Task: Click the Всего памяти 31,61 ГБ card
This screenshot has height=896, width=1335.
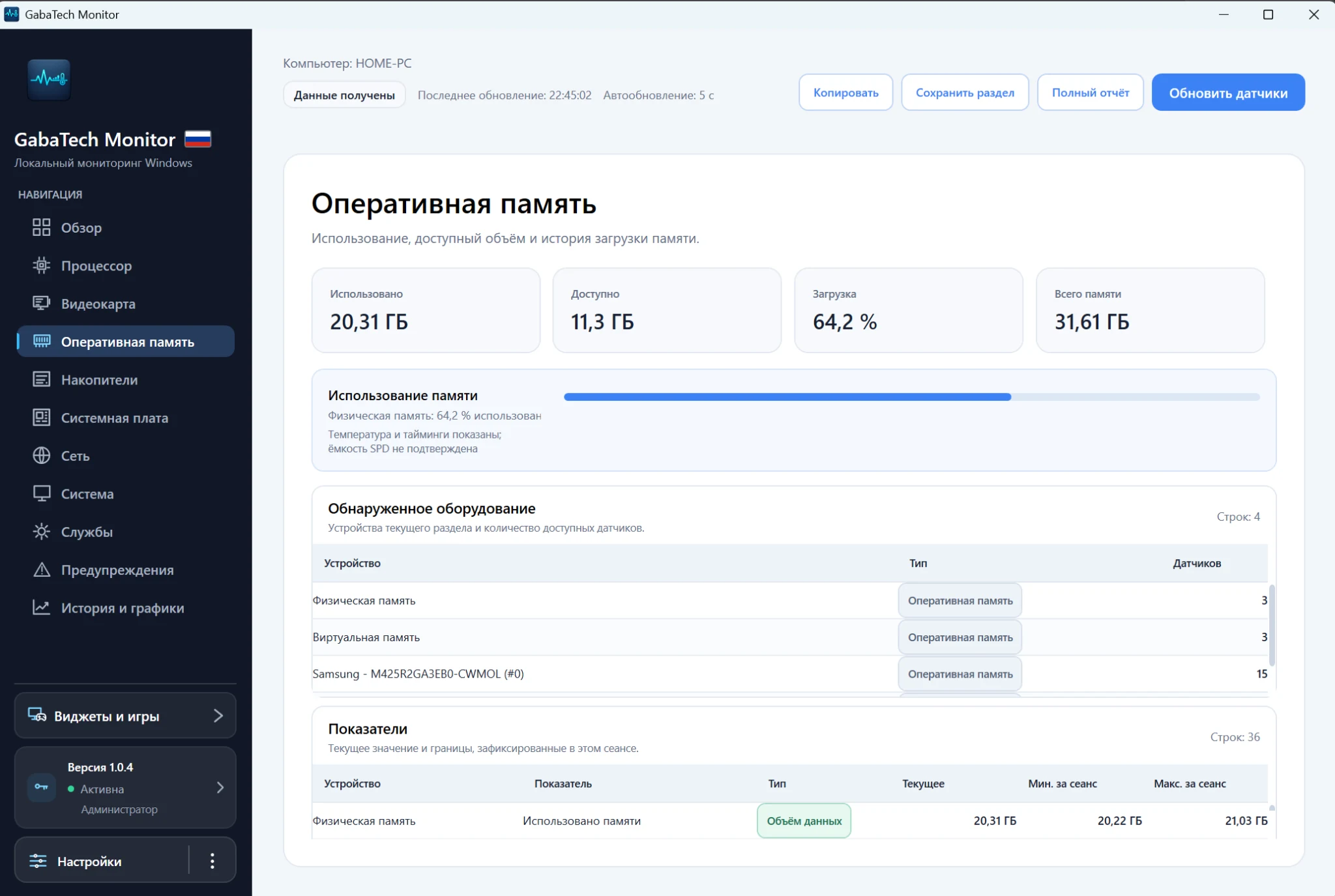Action: point(1150,310)
